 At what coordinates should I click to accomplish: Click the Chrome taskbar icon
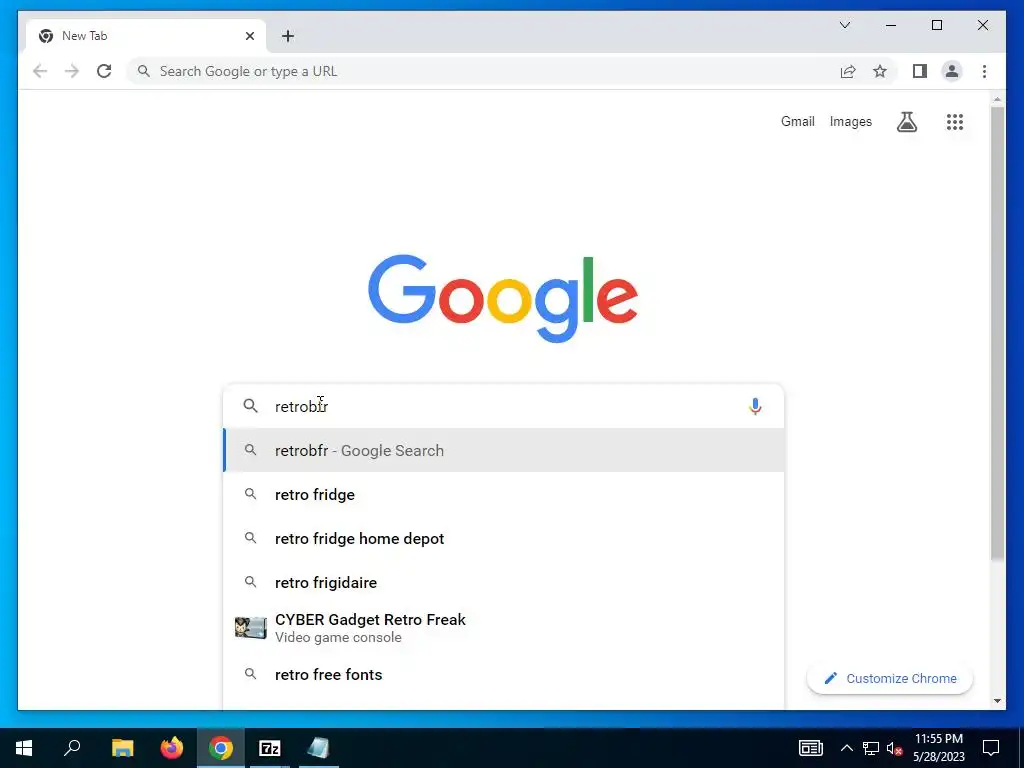[221, 748]
